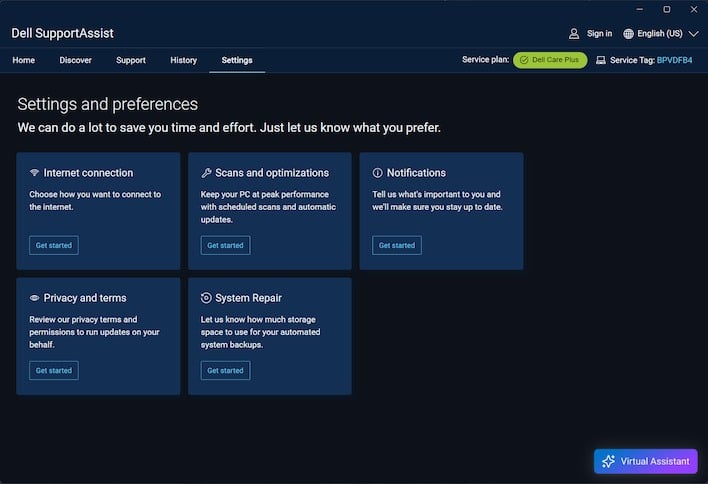
Task: Click the user profile icon near Sign in
Action: click(574, 33)
